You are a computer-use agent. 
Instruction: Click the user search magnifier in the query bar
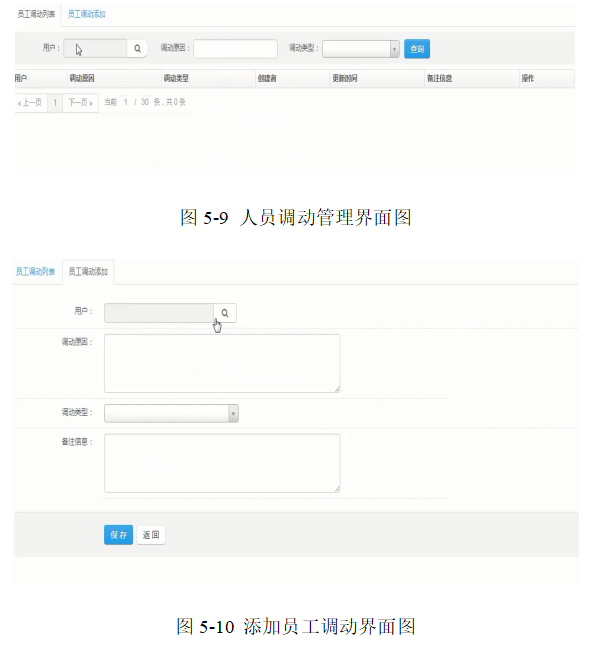tap(137, 49)
